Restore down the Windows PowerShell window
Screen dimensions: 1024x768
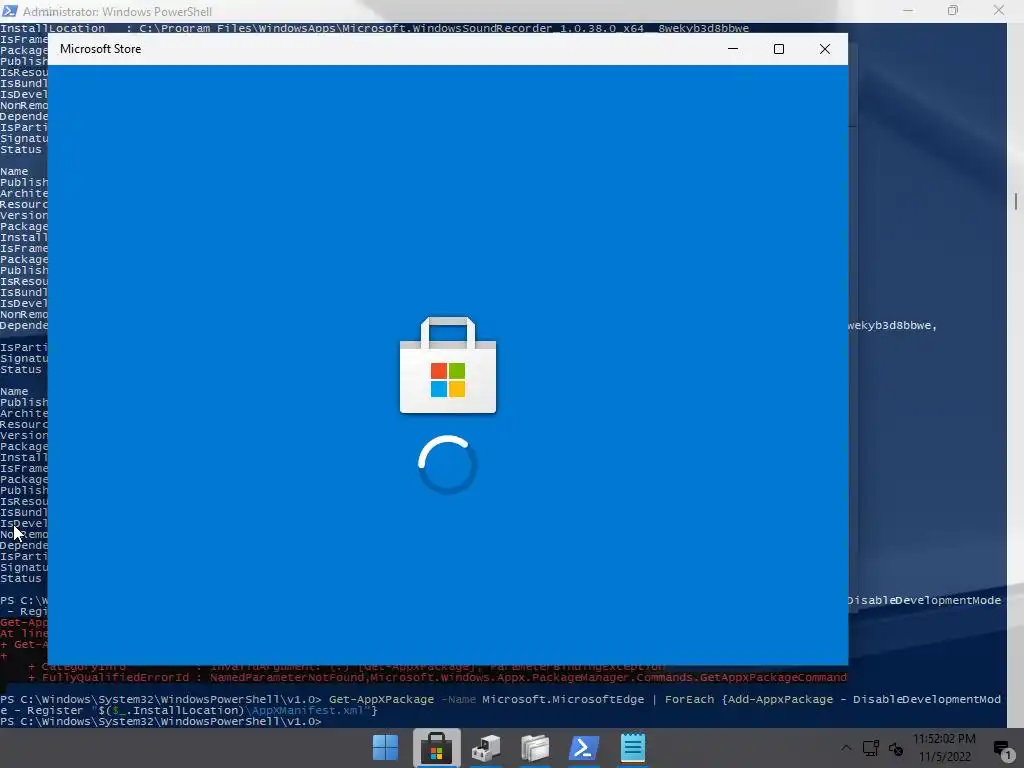(953, 10)
